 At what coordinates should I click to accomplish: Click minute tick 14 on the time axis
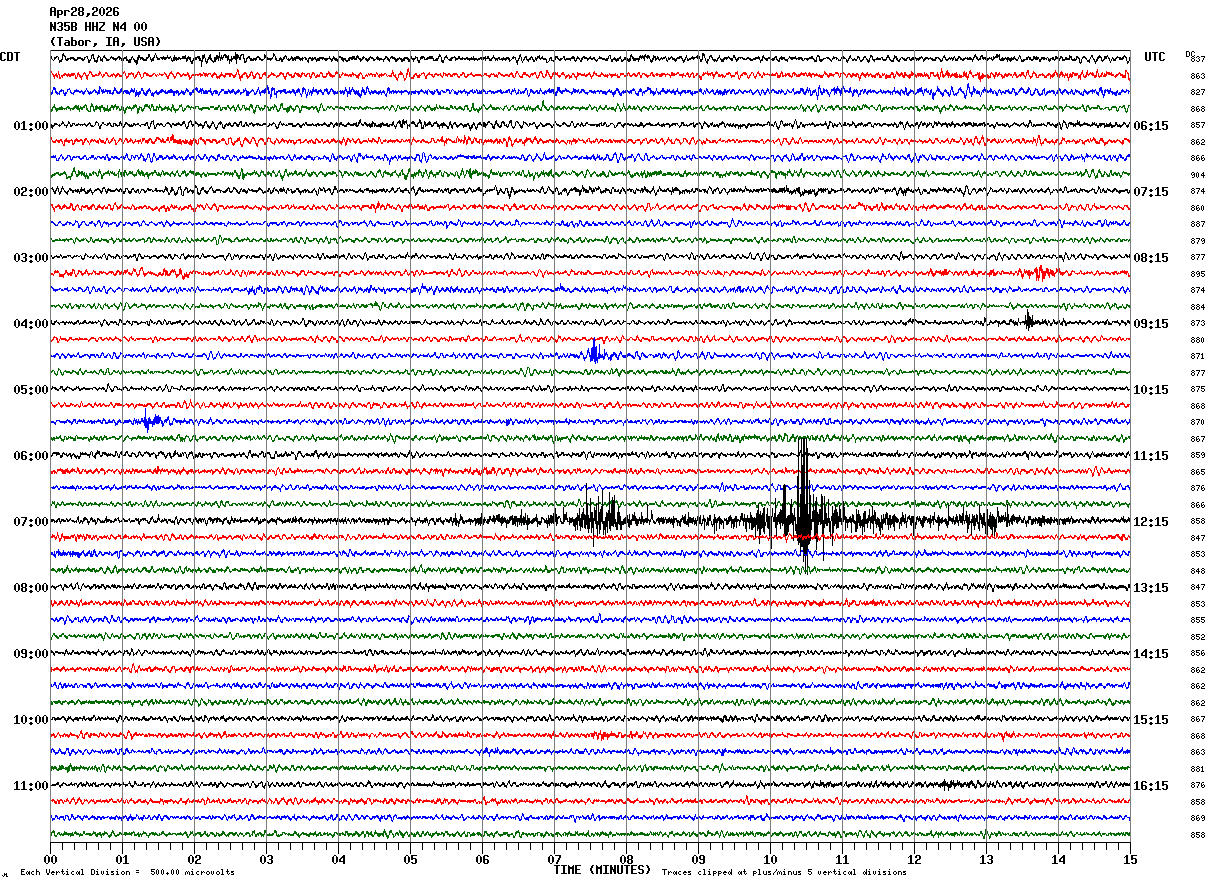(x=1059, y=859)
